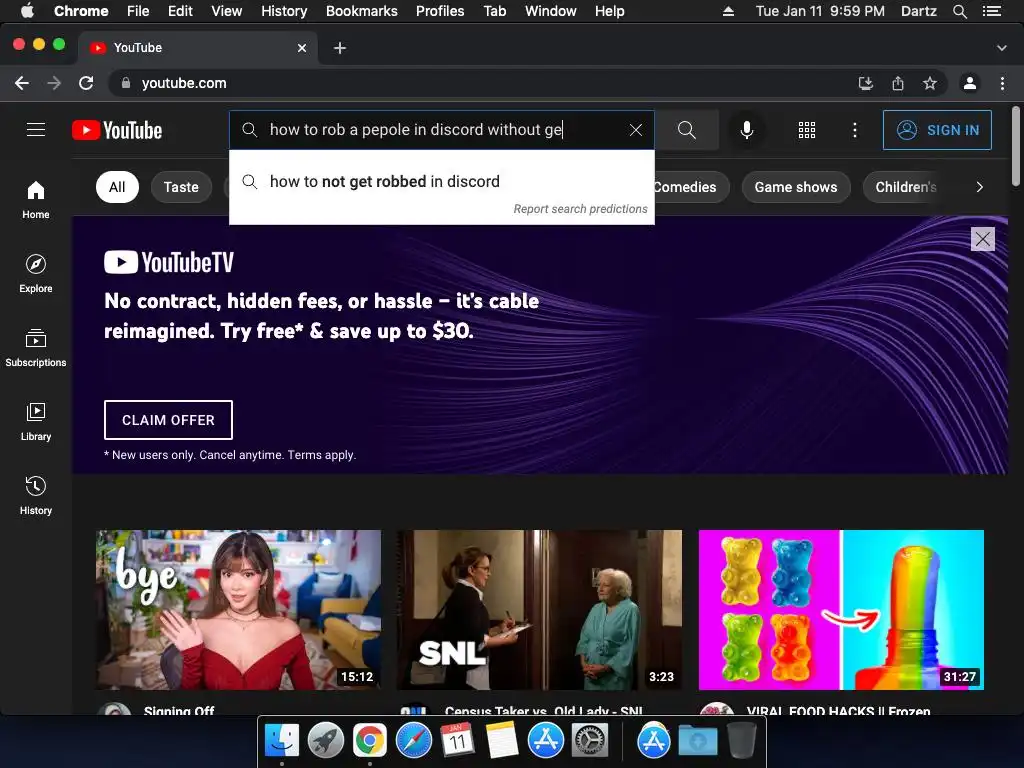Close the YouTube tab
Image resolution: width=1024 pixels, height=768 pixels.
[x=302, y=48]
